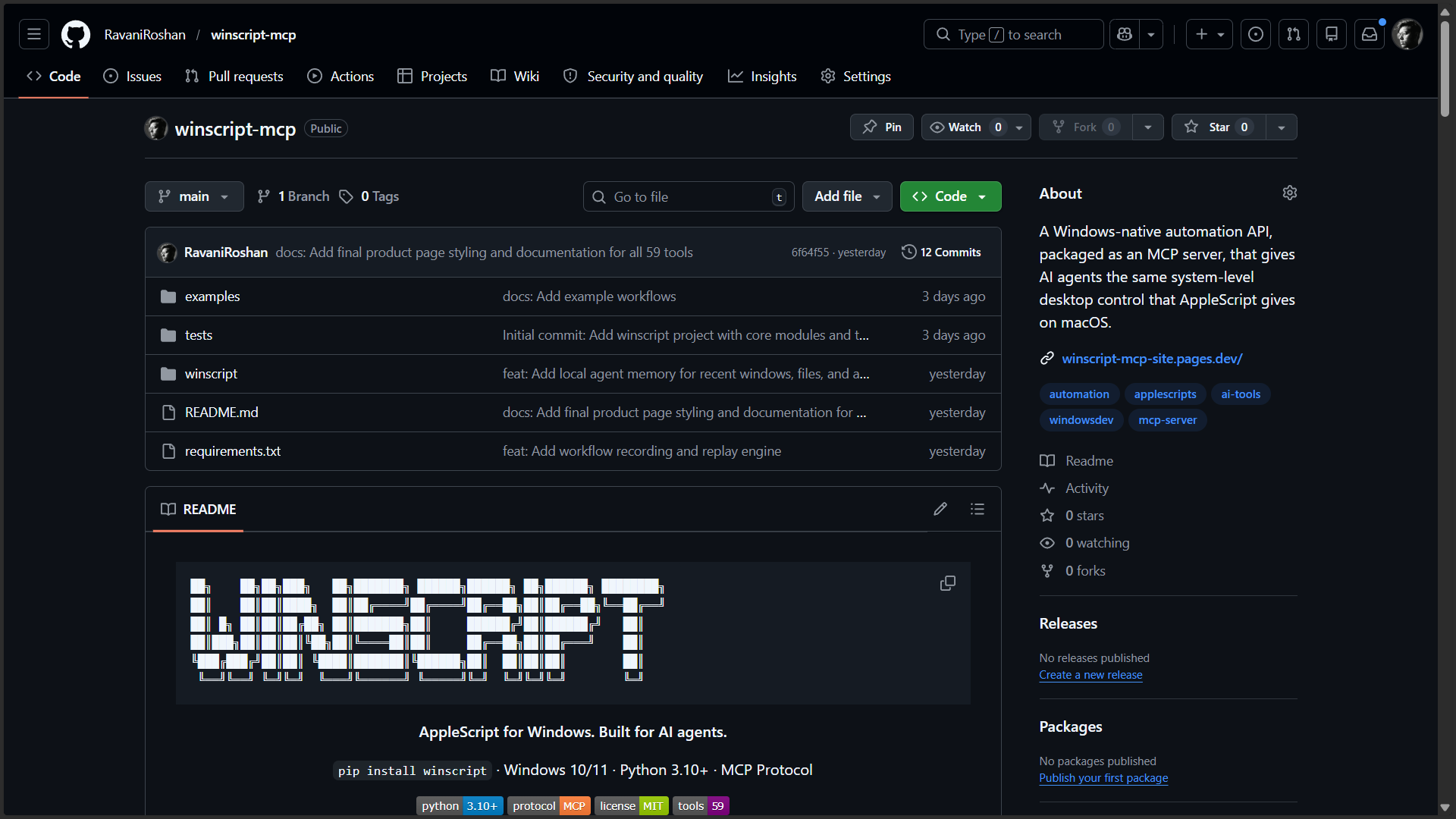Open pull requests icon in header

pos(1294,35)
